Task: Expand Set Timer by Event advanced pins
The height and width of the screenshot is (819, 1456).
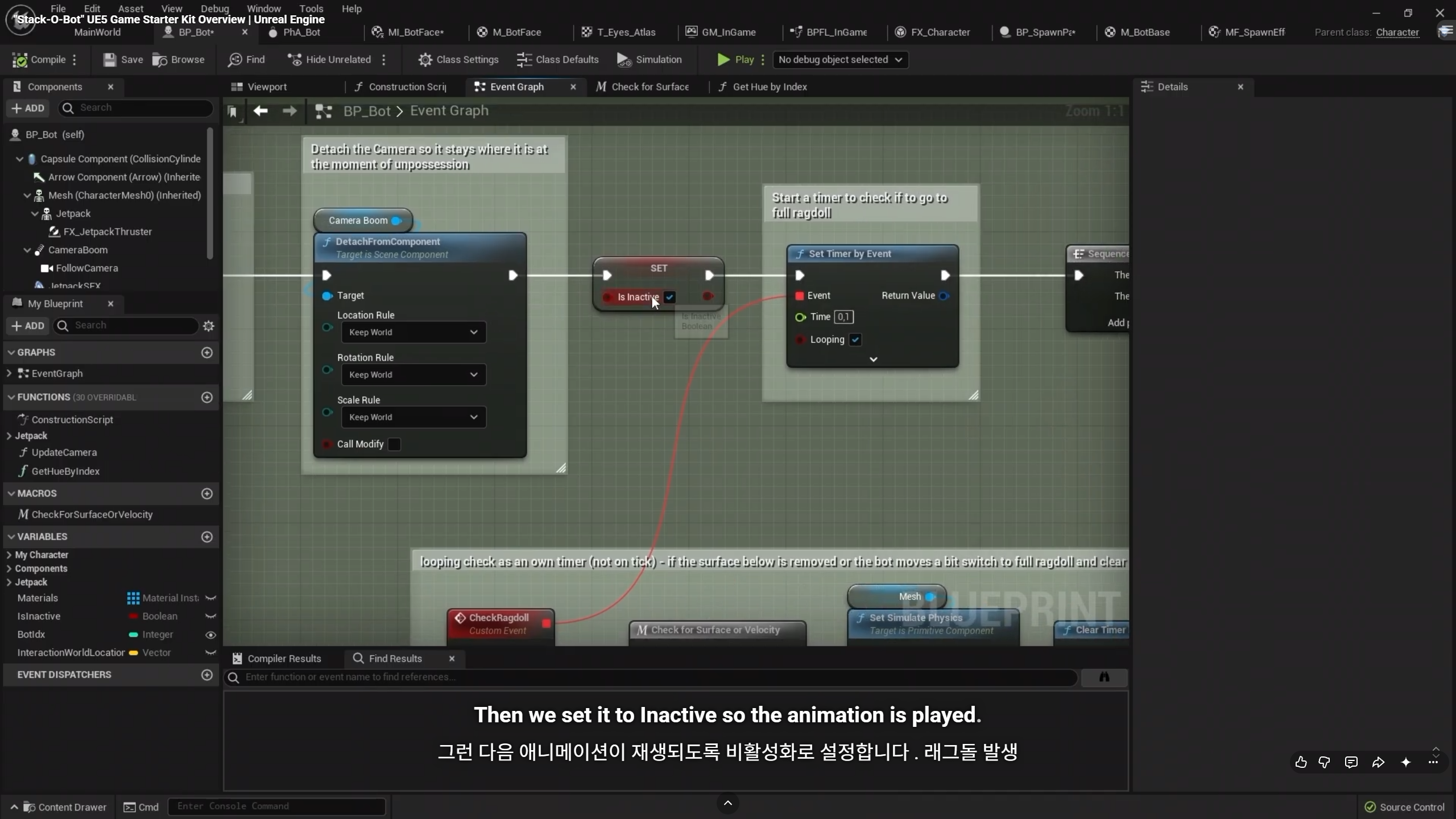Action: tap(874, 359)
